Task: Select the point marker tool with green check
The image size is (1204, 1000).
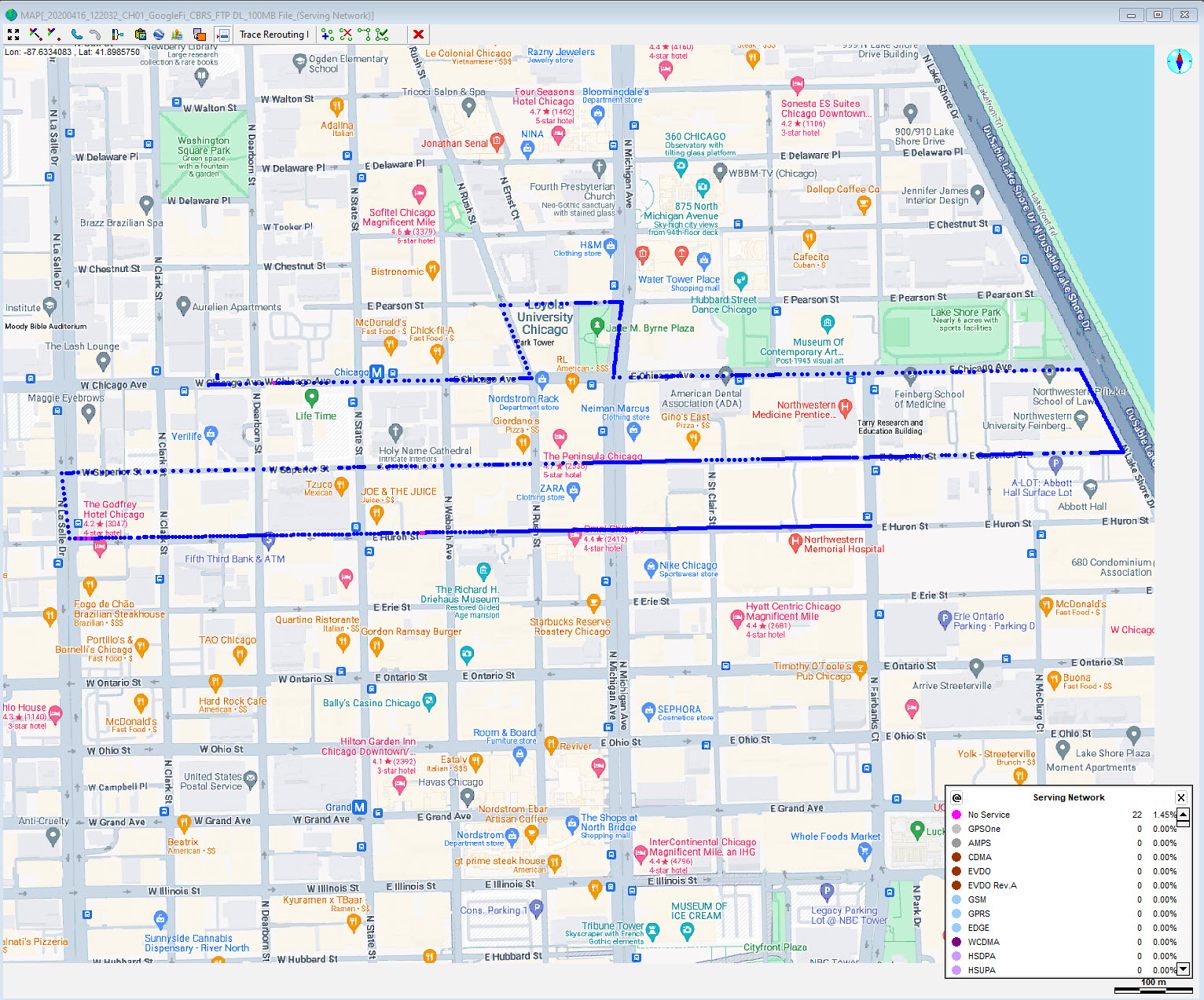Action: [53, 35]
